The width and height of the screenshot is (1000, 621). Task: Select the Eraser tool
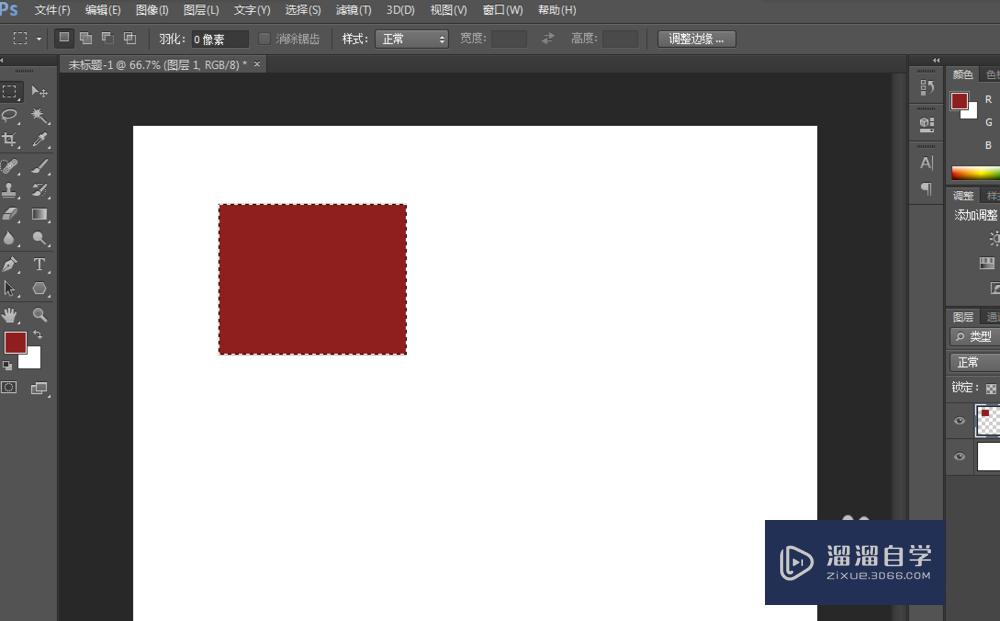click(10, 214)
